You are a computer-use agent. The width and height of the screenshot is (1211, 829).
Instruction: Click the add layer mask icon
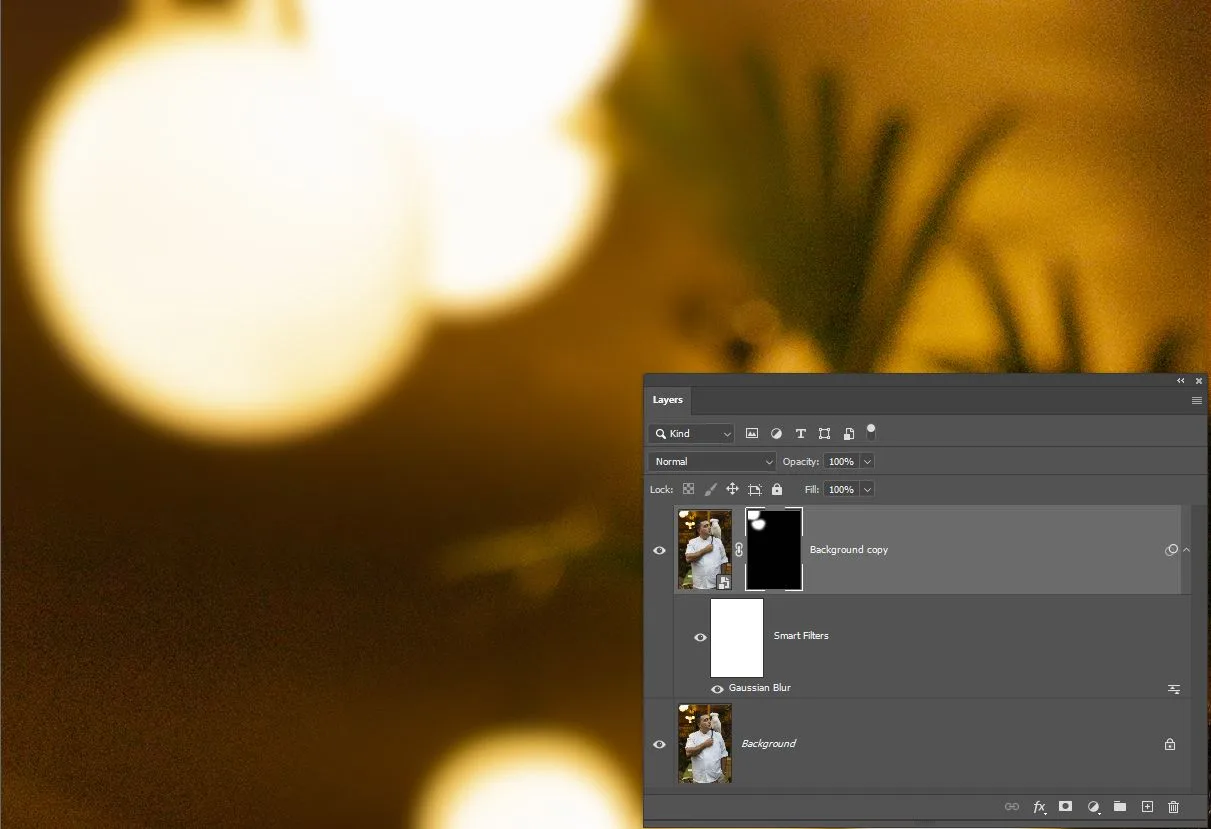point(1066,806)
